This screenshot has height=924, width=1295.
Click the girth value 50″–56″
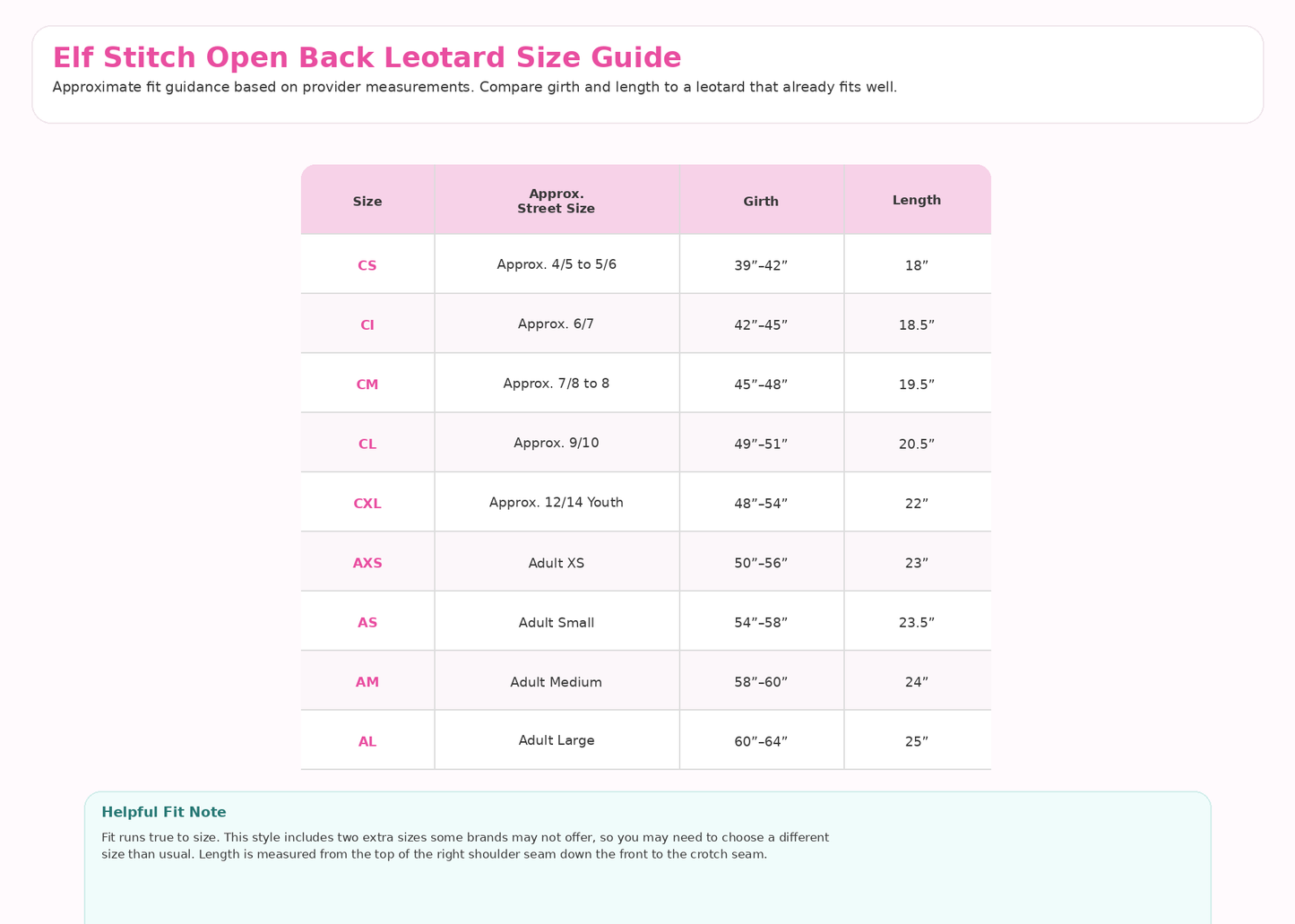pyautogui.click(x=761, y=563)
